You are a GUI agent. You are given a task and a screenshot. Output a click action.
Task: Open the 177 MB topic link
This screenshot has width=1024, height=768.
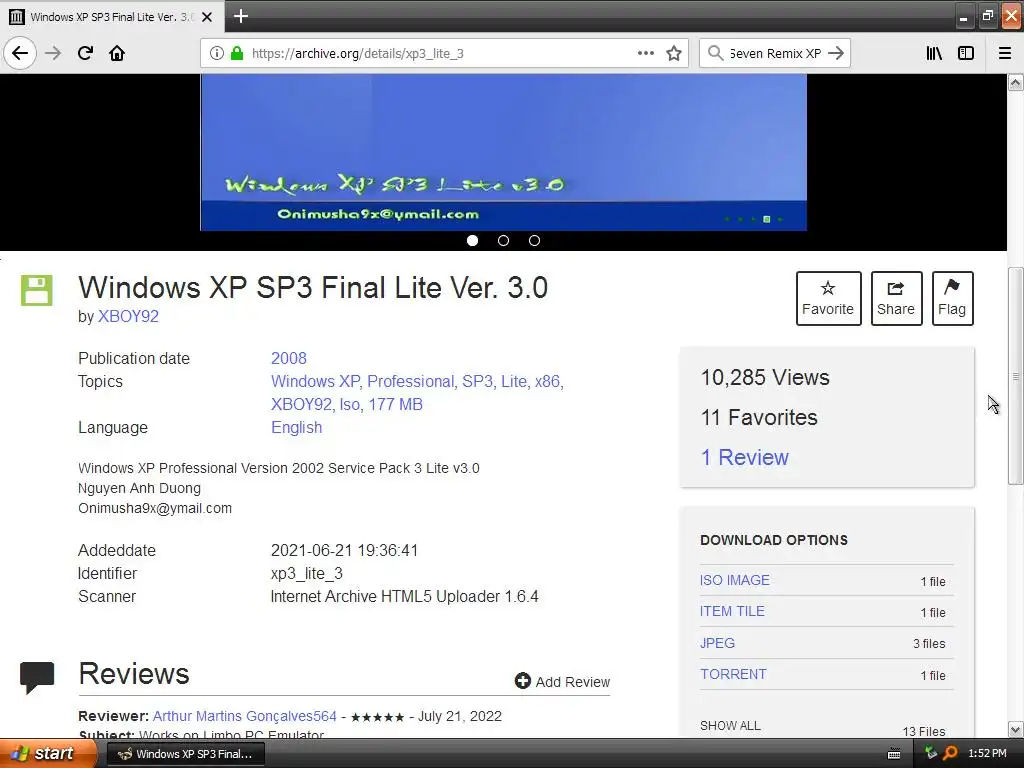[x=395, y=405]
